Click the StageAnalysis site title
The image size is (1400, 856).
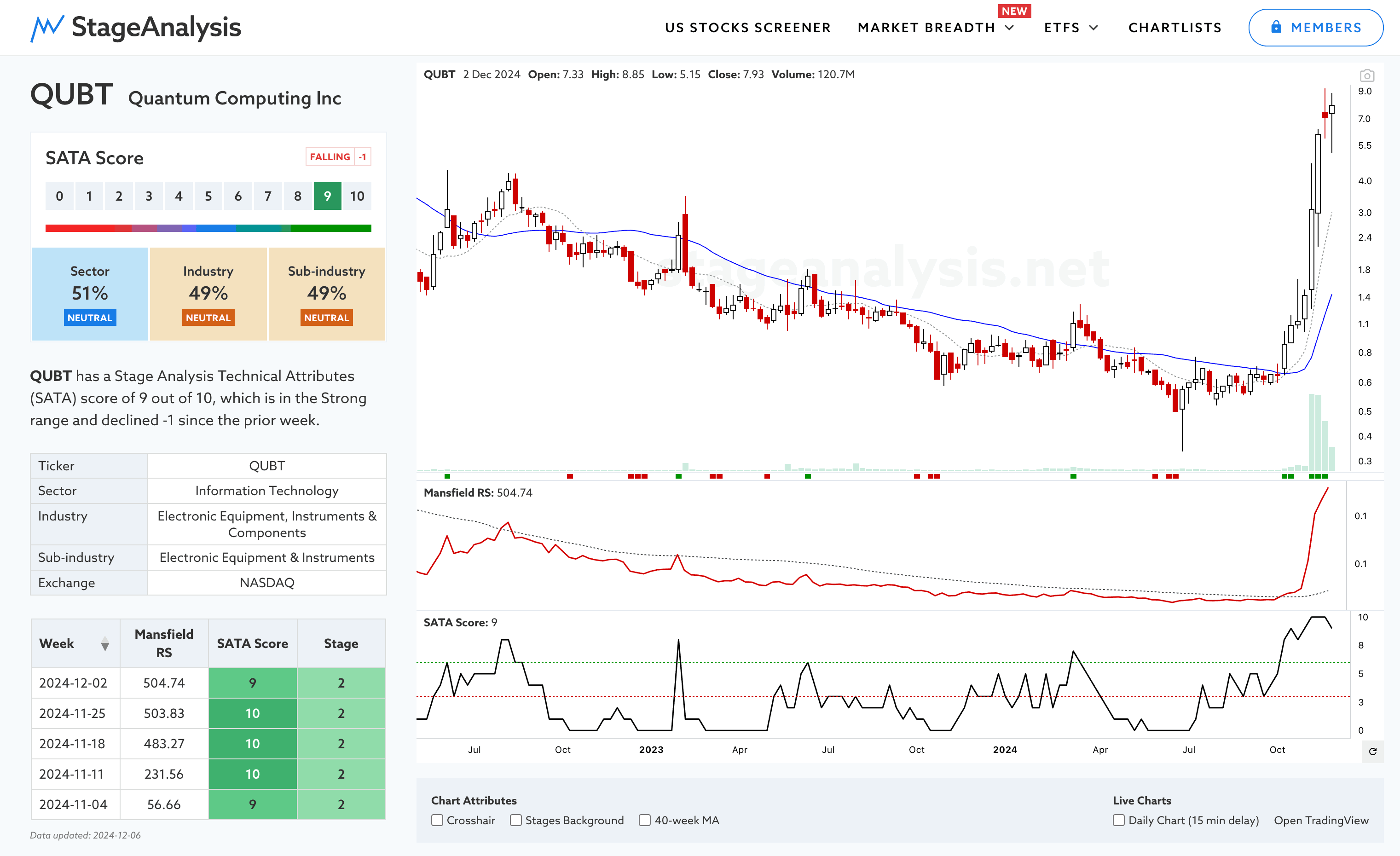point(156,27)
